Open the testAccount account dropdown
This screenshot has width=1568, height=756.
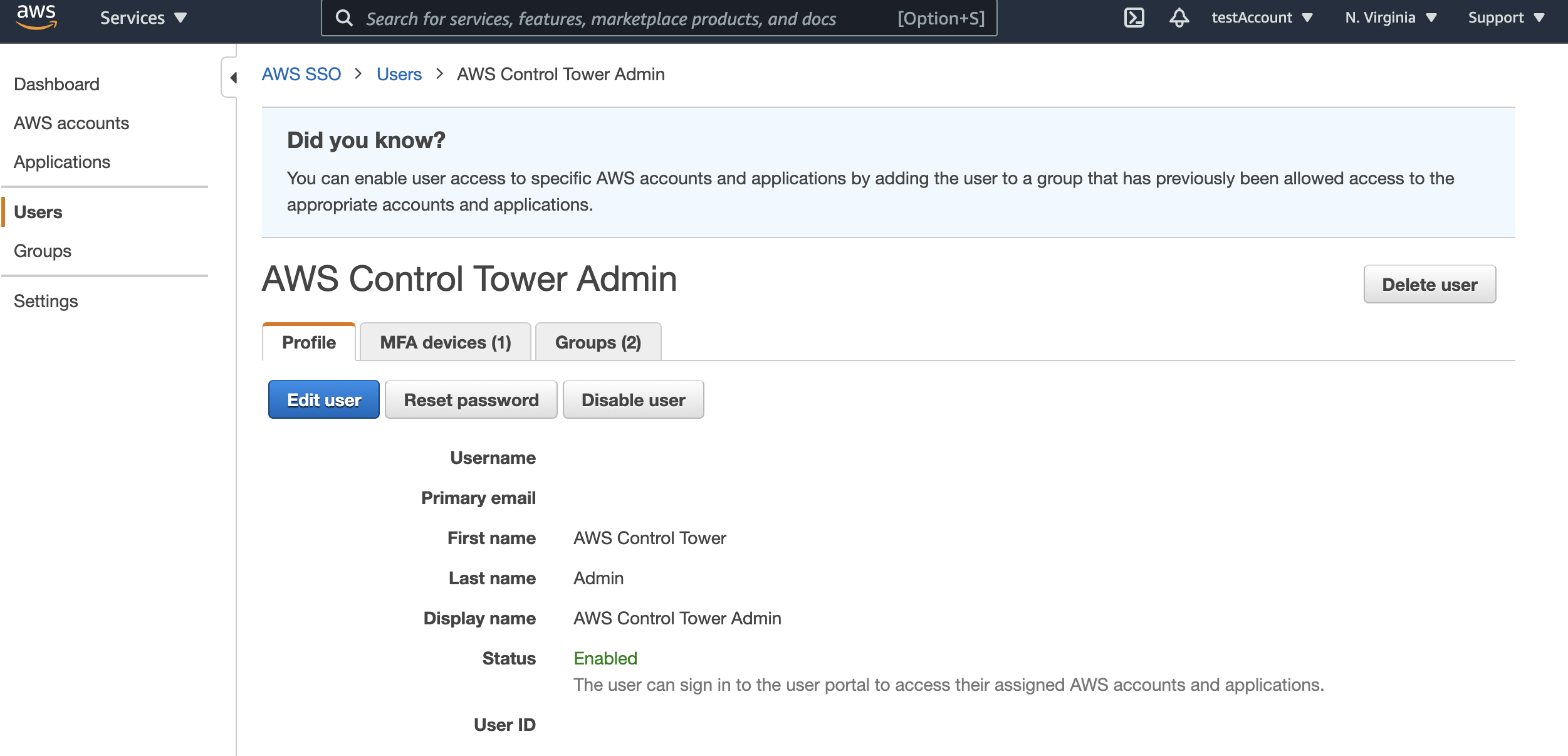point(1262,18)
